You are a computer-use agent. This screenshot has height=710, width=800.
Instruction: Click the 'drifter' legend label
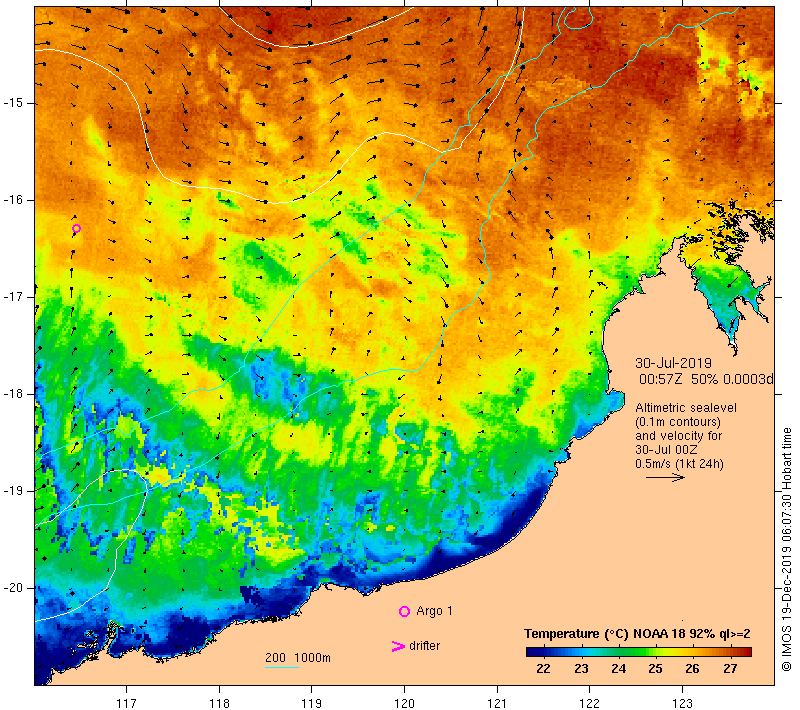coord(424,646)
